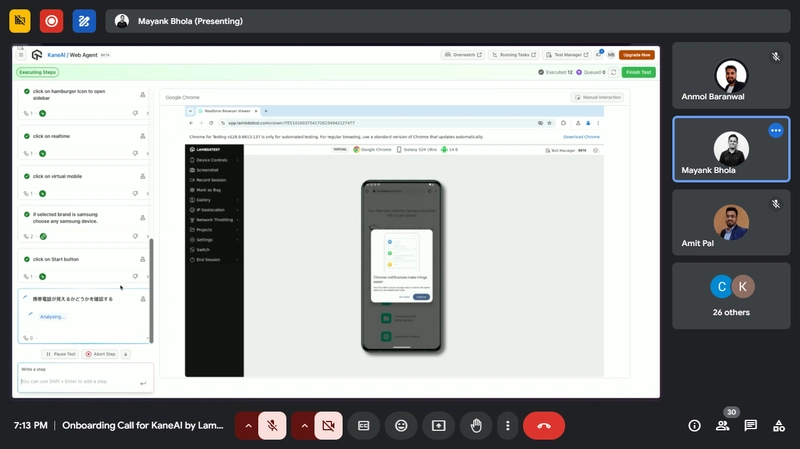This screenshot has width=800, height=449.
Task: Open Running Tasks button
Action: click(x=514, y=55)
